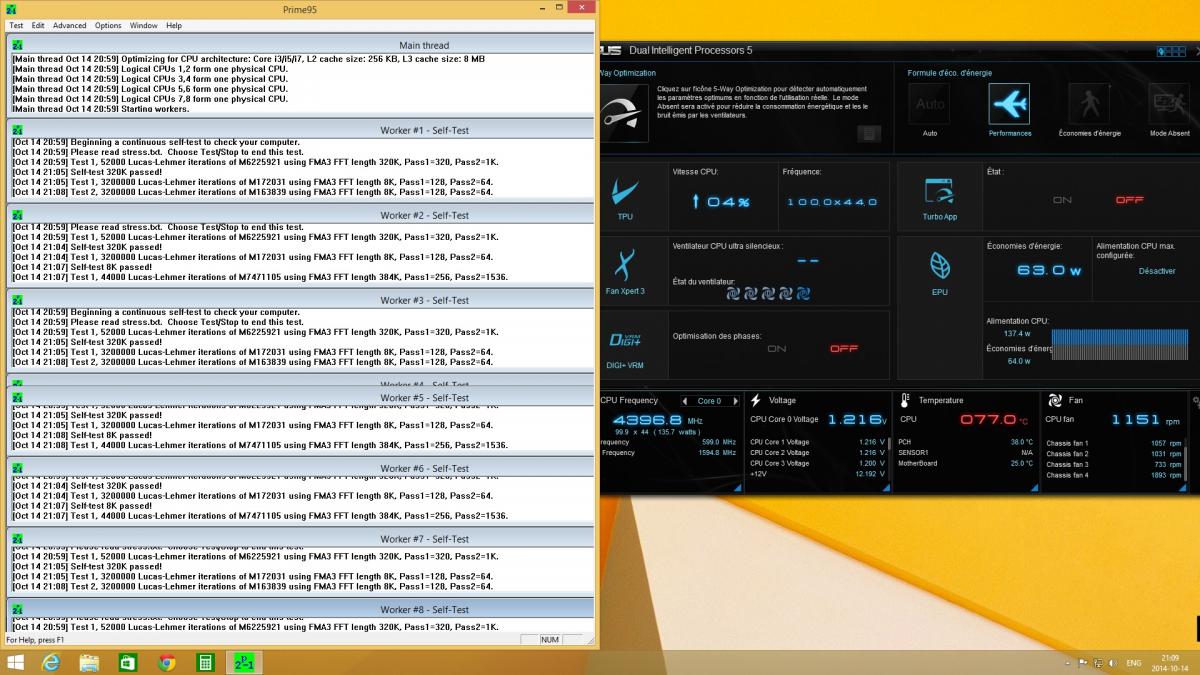This screenshot has height=675, width=1200.
Task: Open the DIGI+ VRM module icon
Action: coord(625,341)
